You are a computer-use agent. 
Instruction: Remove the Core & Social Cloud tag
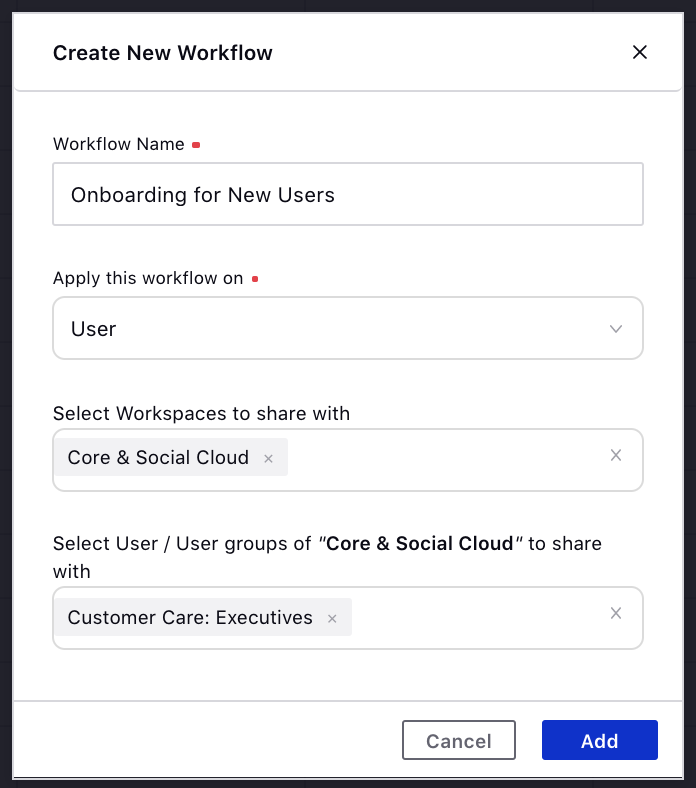coord(268,458)
